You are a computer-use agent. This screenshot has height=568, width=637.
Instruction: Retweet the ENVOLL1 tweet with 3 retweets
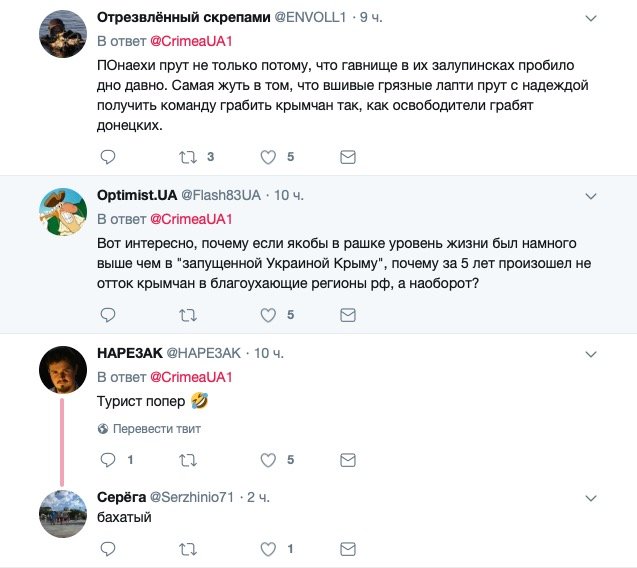(x=188, y=157)
